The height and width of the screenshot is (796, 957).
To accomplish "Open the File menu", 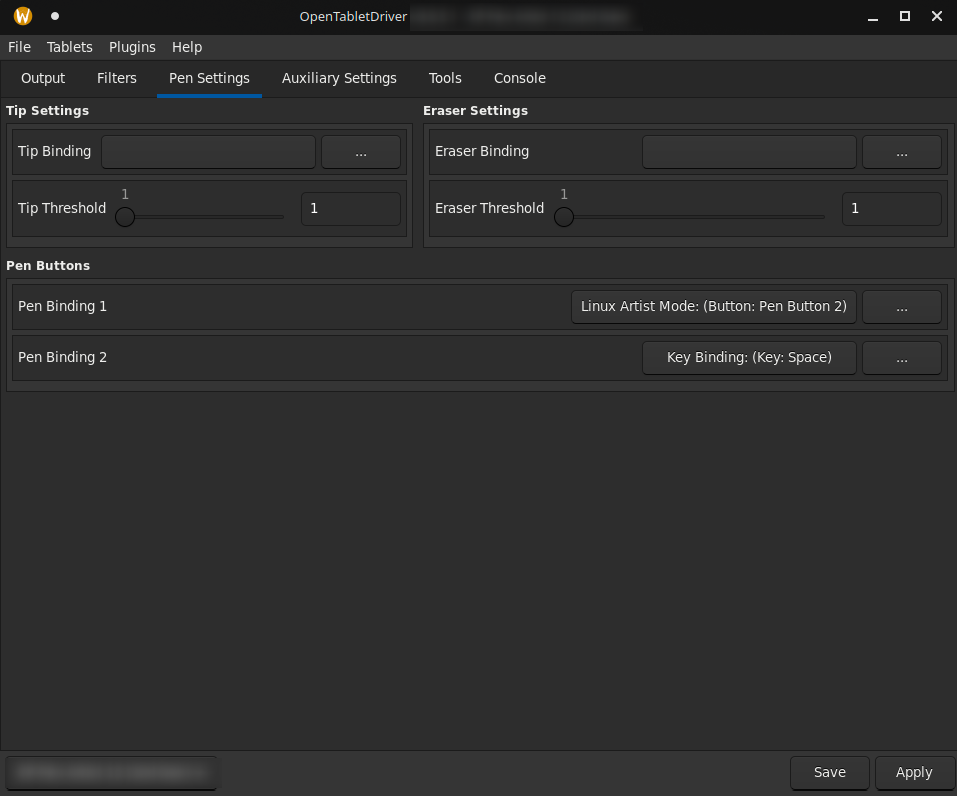I will click(19, 47).
